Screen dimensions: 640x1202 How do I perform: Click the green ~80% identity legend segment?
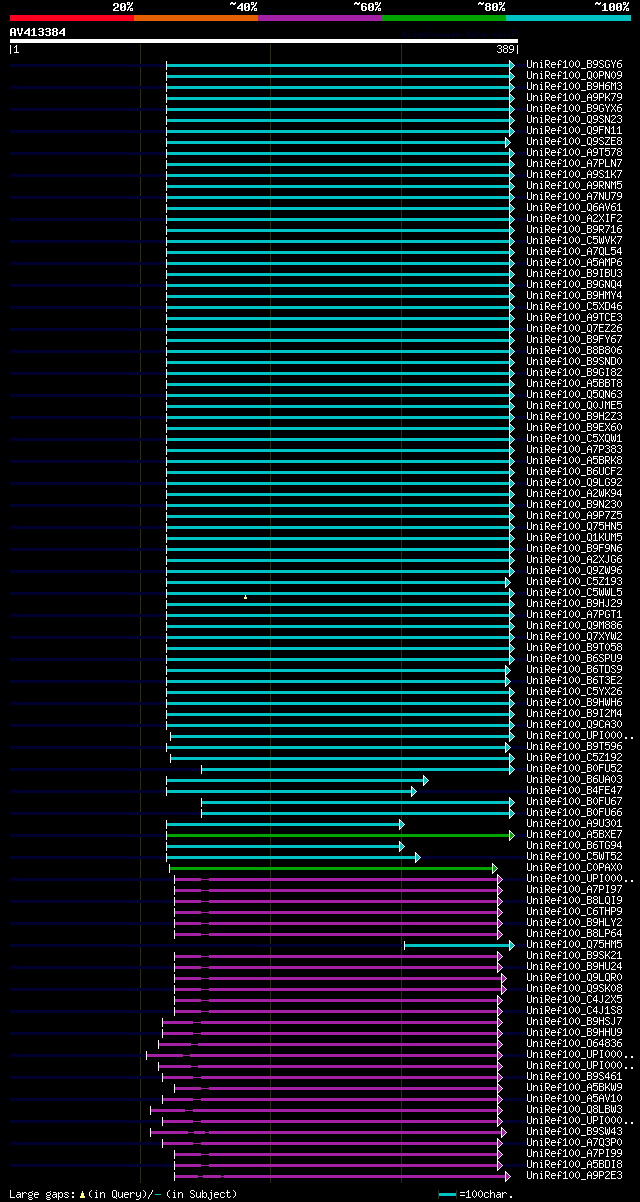click(444, 17)
